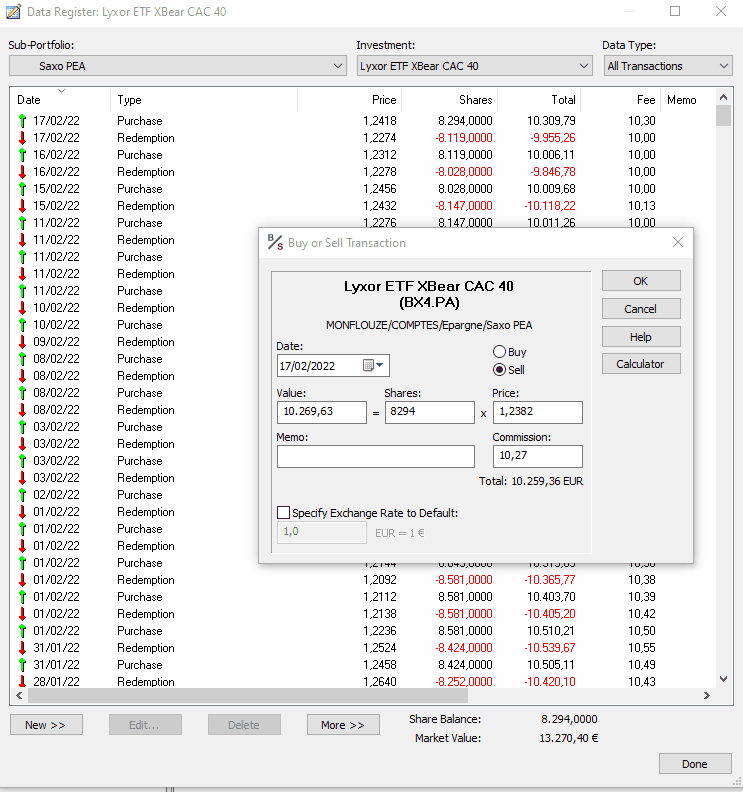Click Cancel in transaction dialog

point(641,309)
